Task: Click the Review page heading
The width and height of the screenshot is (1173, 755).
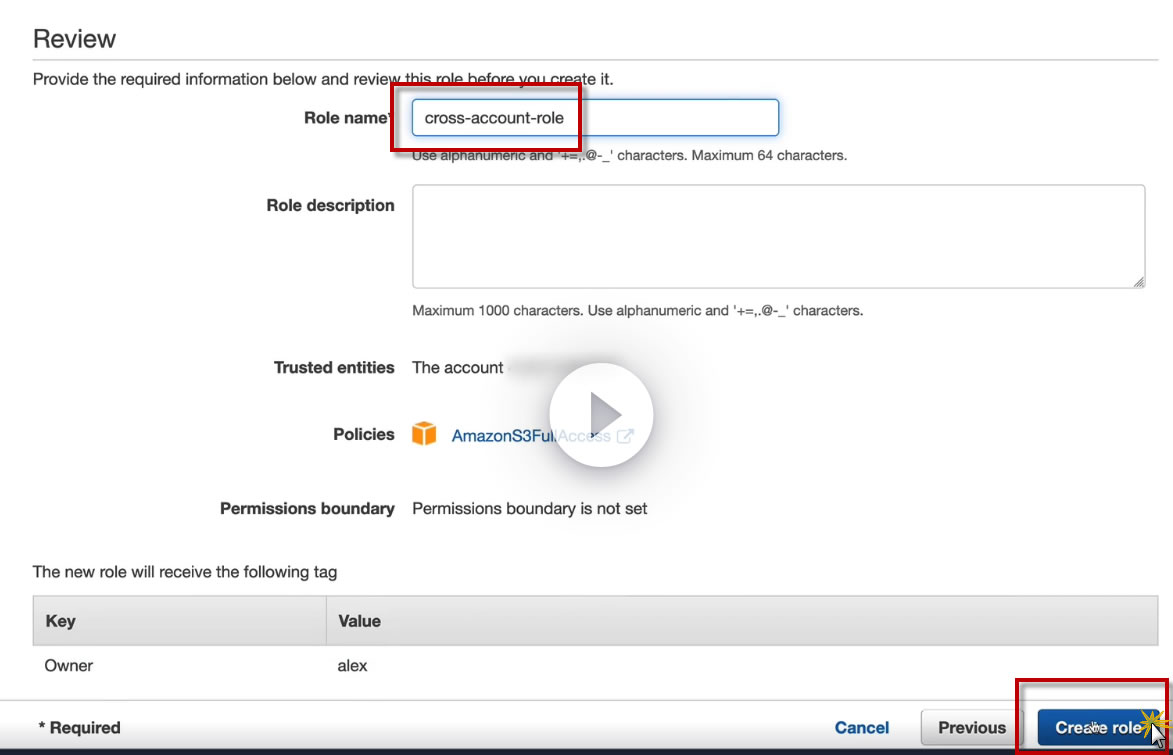Action: click(x=74, y=39)
